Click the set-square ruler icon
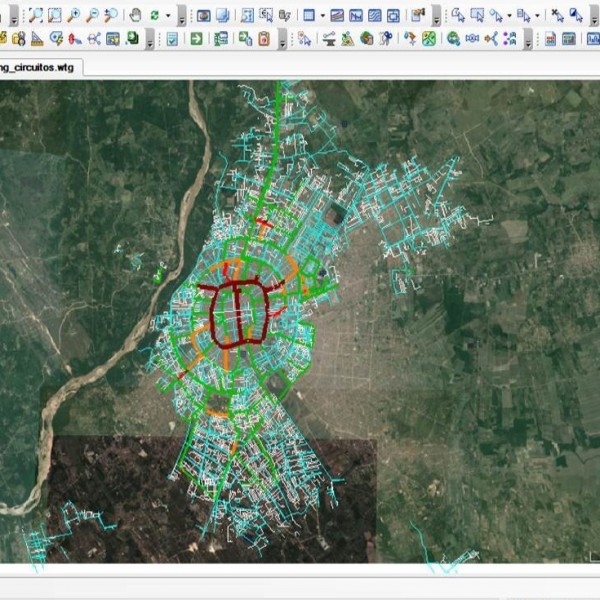The image size is (600, 600). (37, 39)
